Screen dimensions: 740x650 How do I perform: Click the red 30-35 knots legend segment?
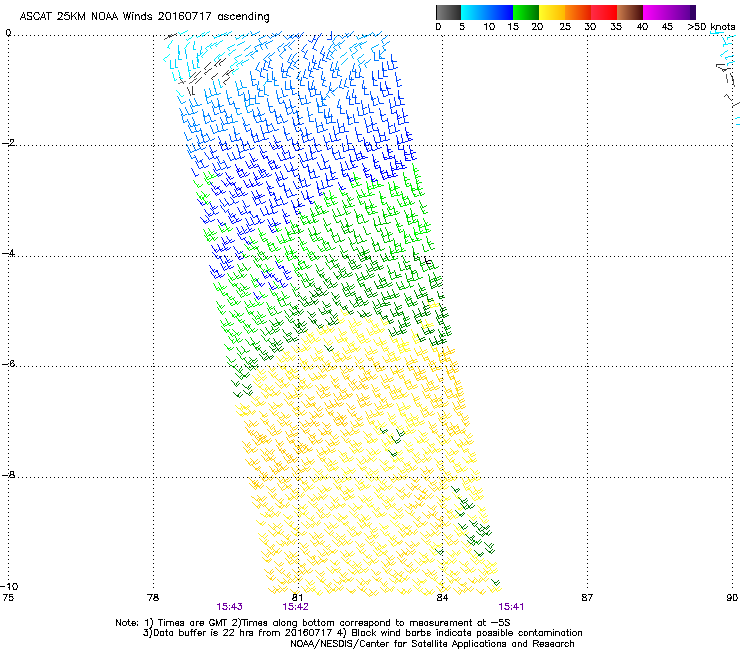click(x=604, y=12)
